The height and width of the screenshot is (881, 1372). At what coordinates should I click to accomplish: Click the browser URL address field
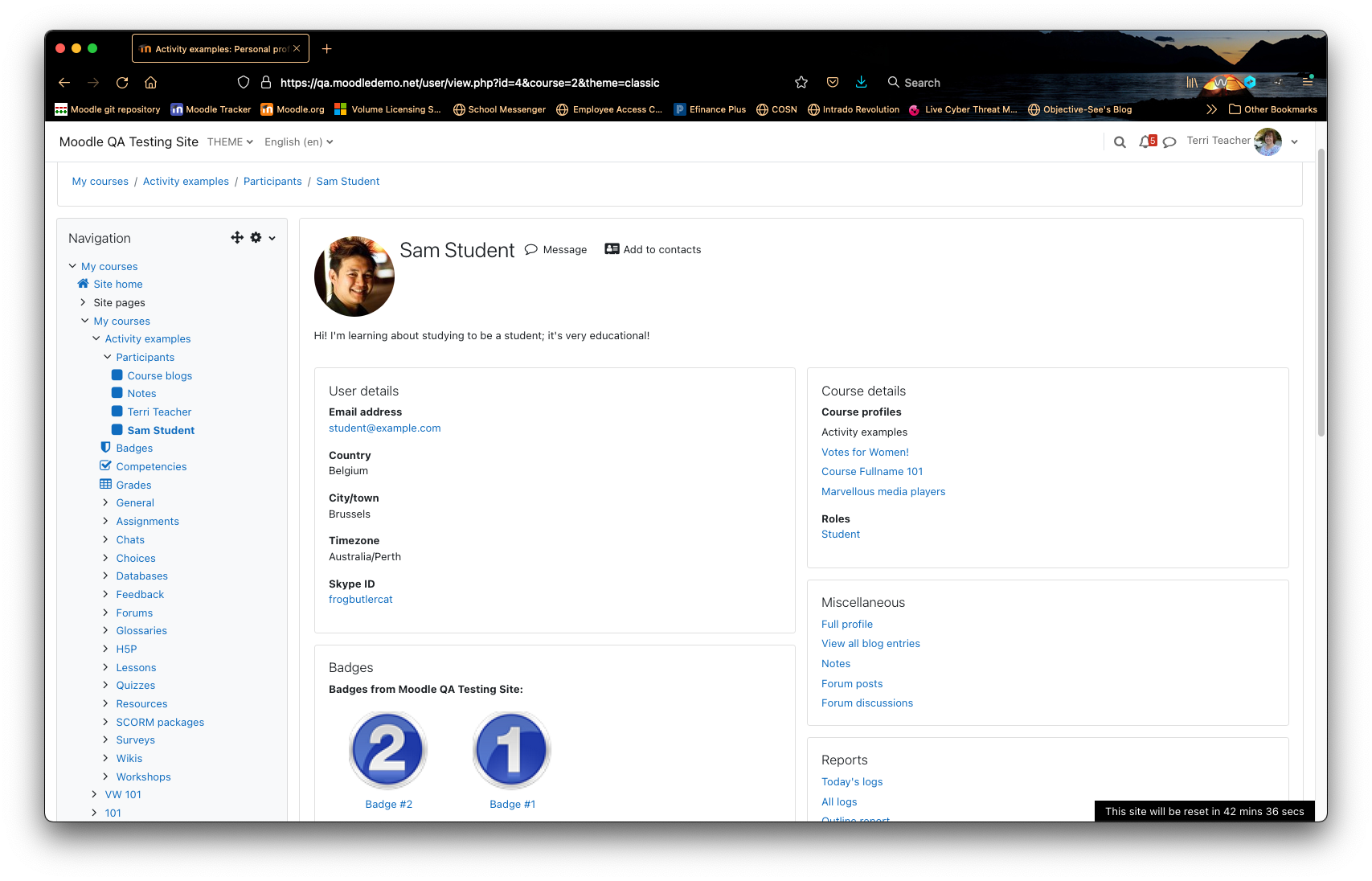[x=514, y=83]
